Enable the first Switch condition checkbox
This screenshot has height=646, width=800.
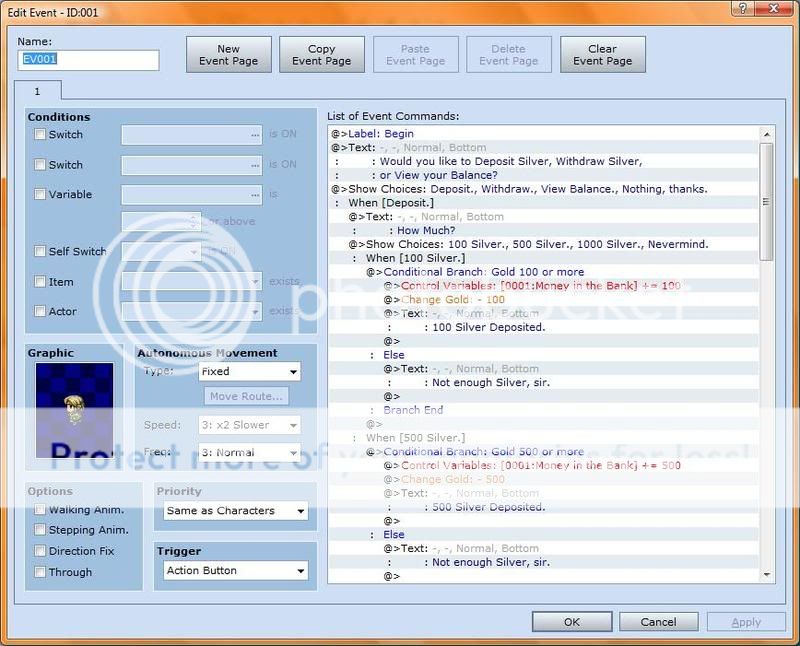coord(40,135)
